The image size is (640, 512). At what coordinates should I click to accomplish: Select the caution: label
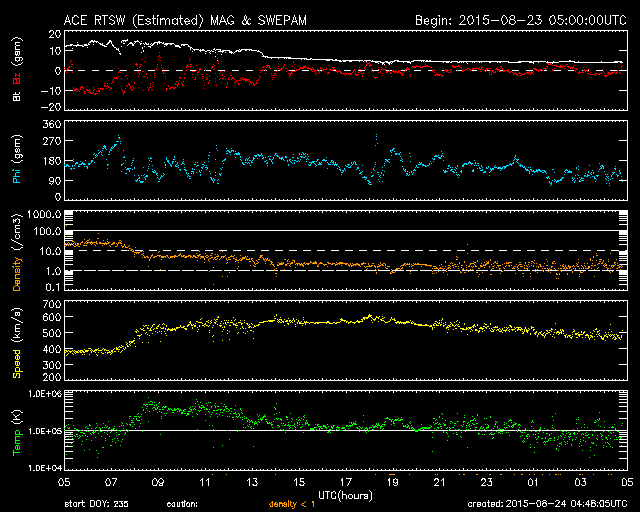[x=182, y=504]
